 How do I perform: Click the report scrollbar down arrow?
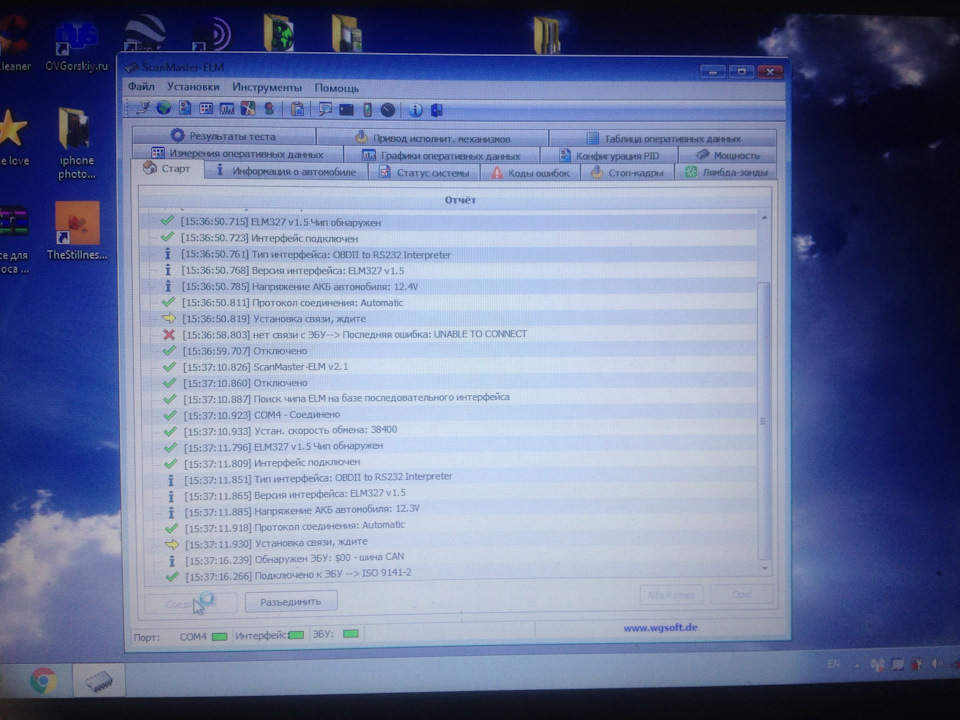765,568
